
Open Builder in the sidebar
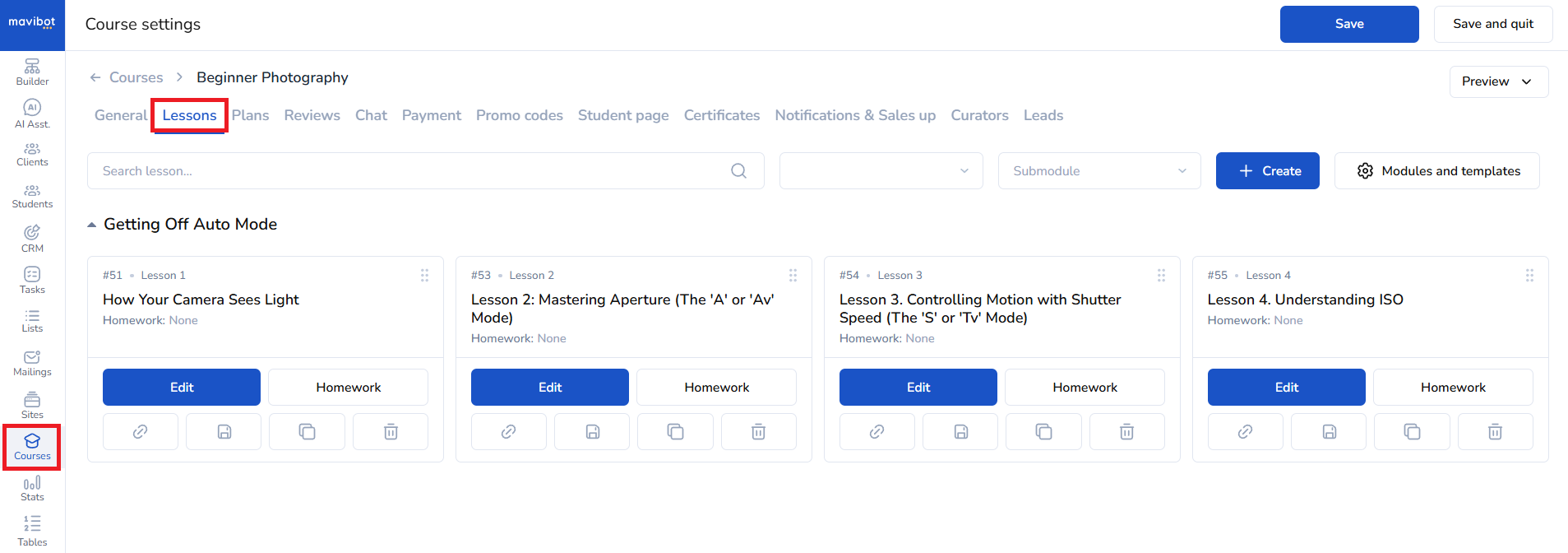(32, 72)
